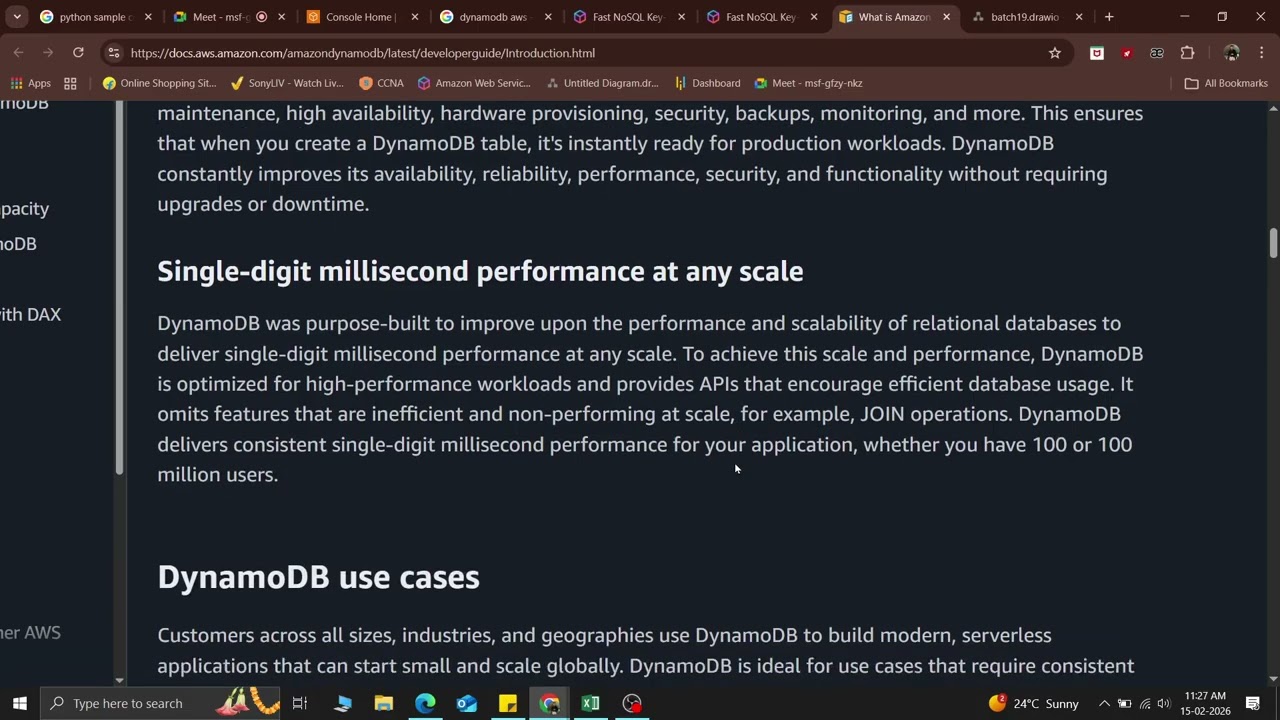Switch to the 'dynamodb aws' tab
This screenshot has height=720, width=1280.
(x=494, y=17)
